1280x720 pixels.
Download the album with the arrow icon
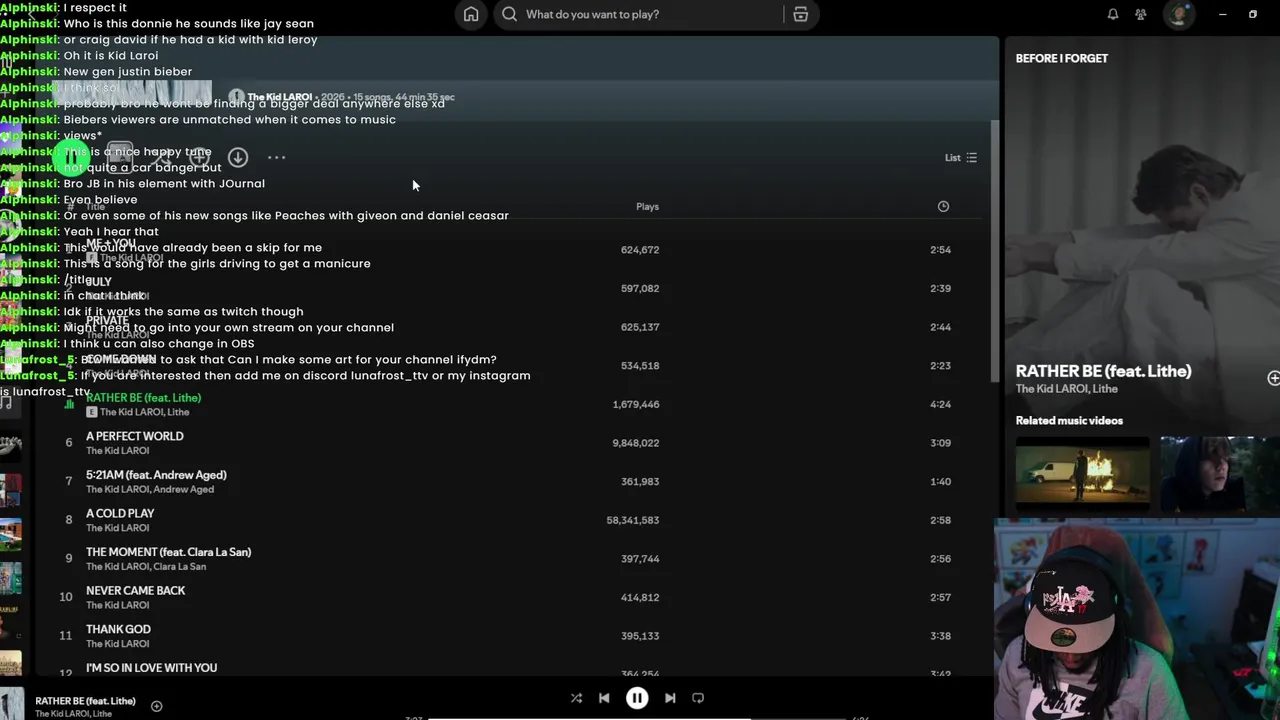[237, 157]
